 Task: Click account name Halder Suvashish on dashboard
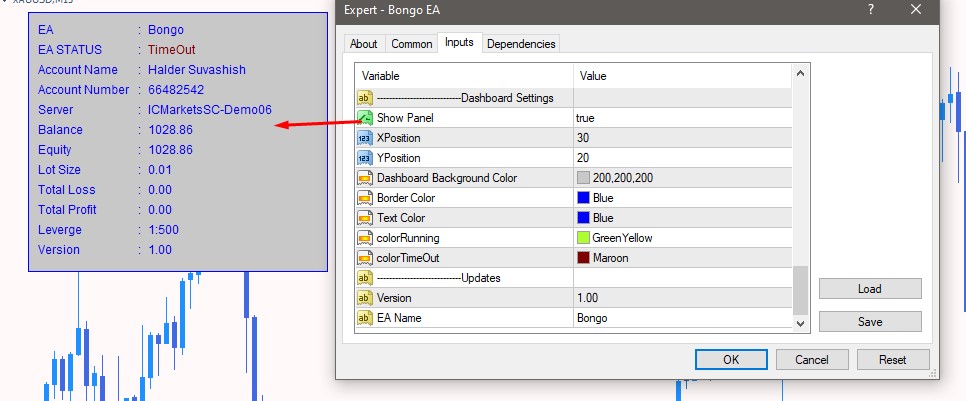click(197, 70)
